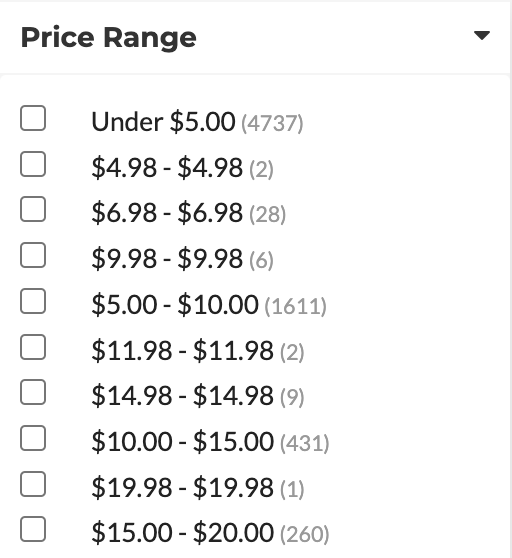Select the $9.98 - $9.98 checkbox
Viewport: 512px width, 558px height.
click(33, 255)
